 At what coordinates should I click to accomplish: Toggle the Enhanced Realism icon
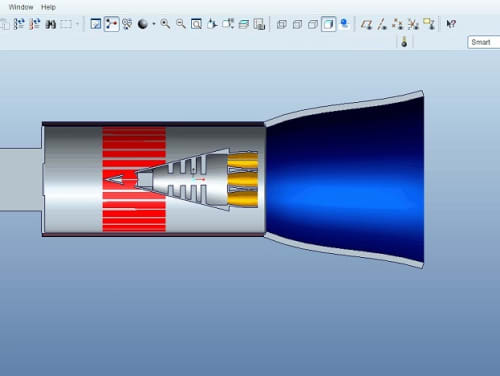345,24
